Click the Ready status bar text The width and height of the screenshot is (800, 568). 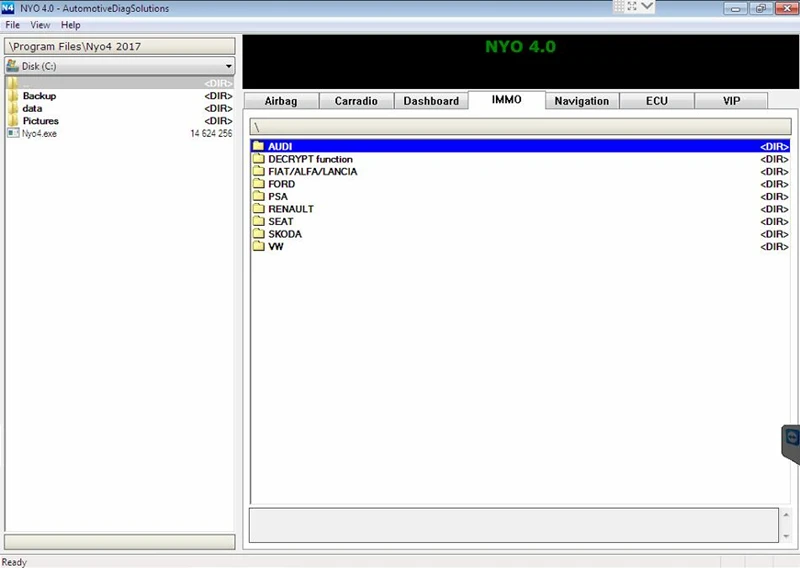14,562
